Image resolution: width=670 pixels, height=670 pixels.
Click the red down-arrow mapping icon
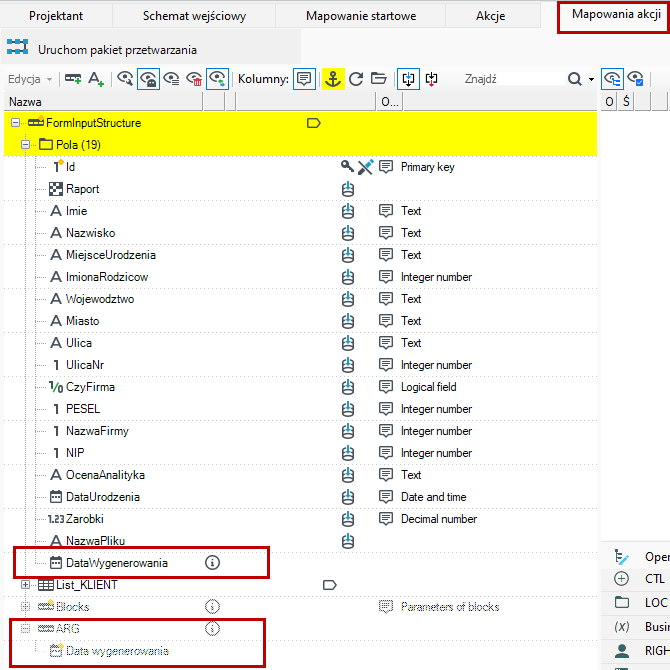tap(431, 79)
